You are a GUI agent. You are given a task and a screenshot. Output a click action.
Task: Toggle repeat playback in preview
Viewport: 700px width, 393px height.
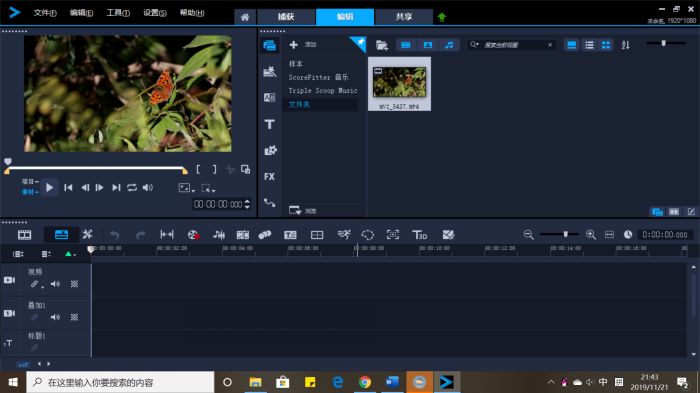(132, 188)
